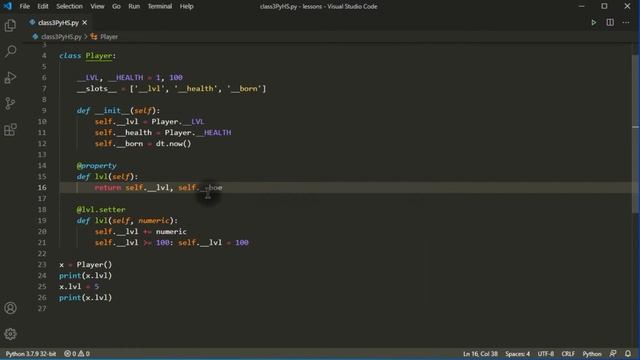Close the class3PyHS.py tab
640x360 pixels.
84,22
